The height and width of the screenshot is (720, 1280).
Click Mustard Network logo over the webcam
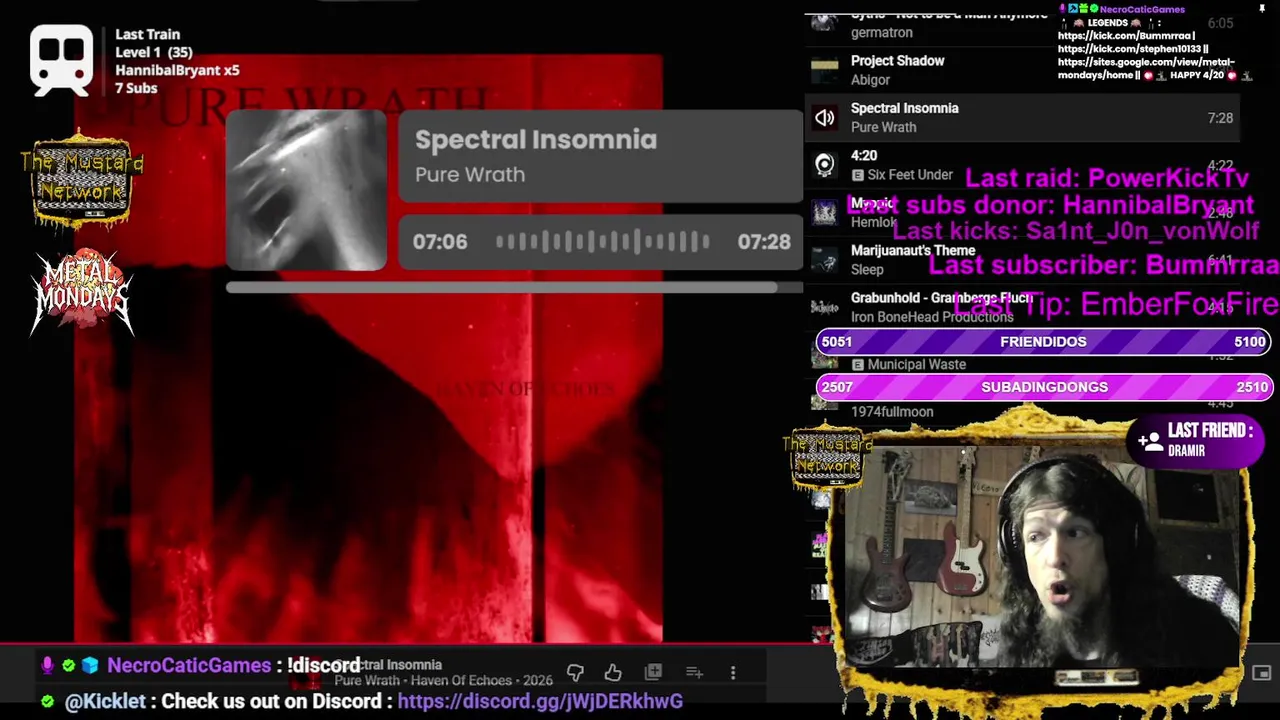[826, 456]
